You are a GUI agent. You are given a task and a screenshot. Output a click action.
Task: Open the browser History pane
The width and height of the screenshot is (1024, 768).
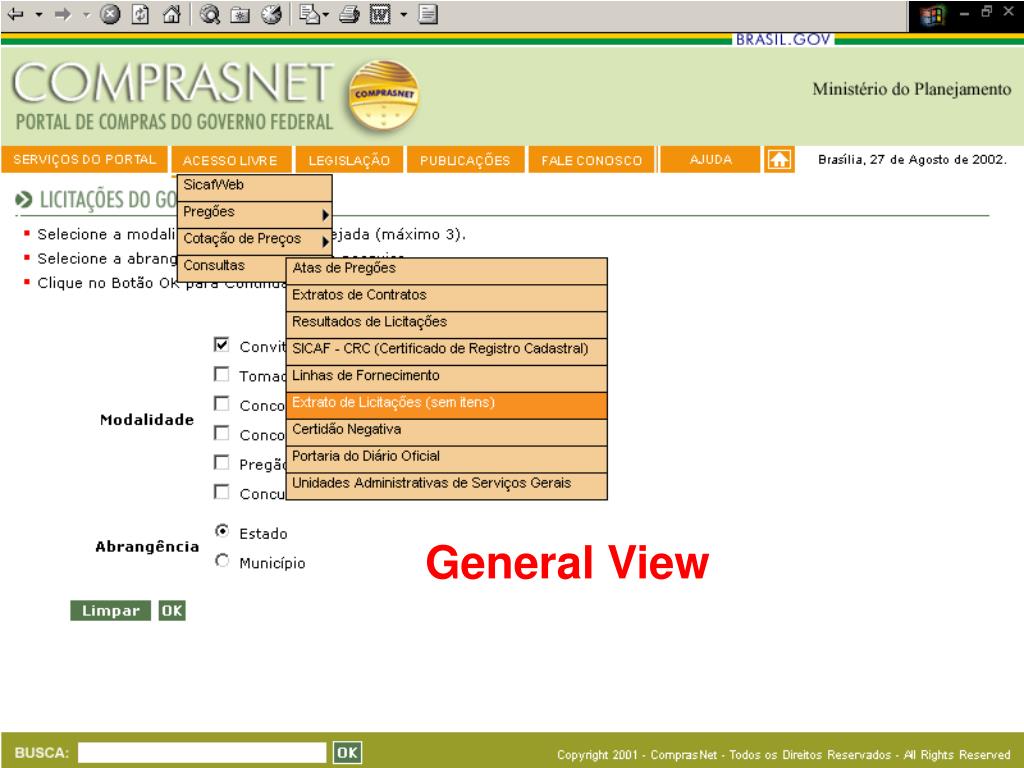[x=271, y=14]
